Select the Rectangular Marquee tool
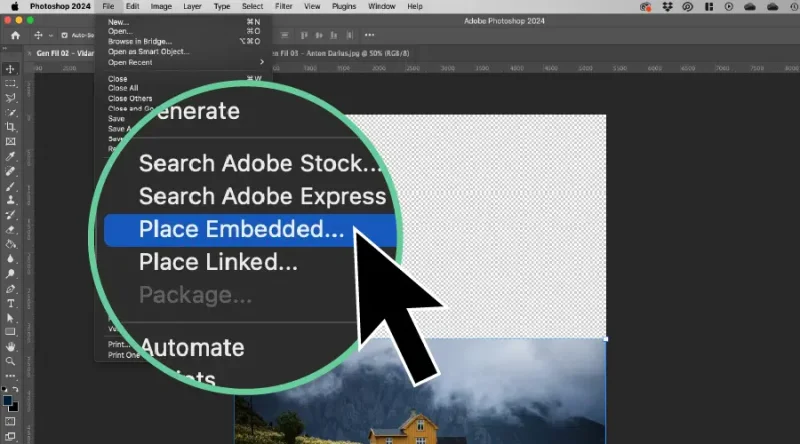Viewport: 800px width, 444px height. click(x=10, y=83)
